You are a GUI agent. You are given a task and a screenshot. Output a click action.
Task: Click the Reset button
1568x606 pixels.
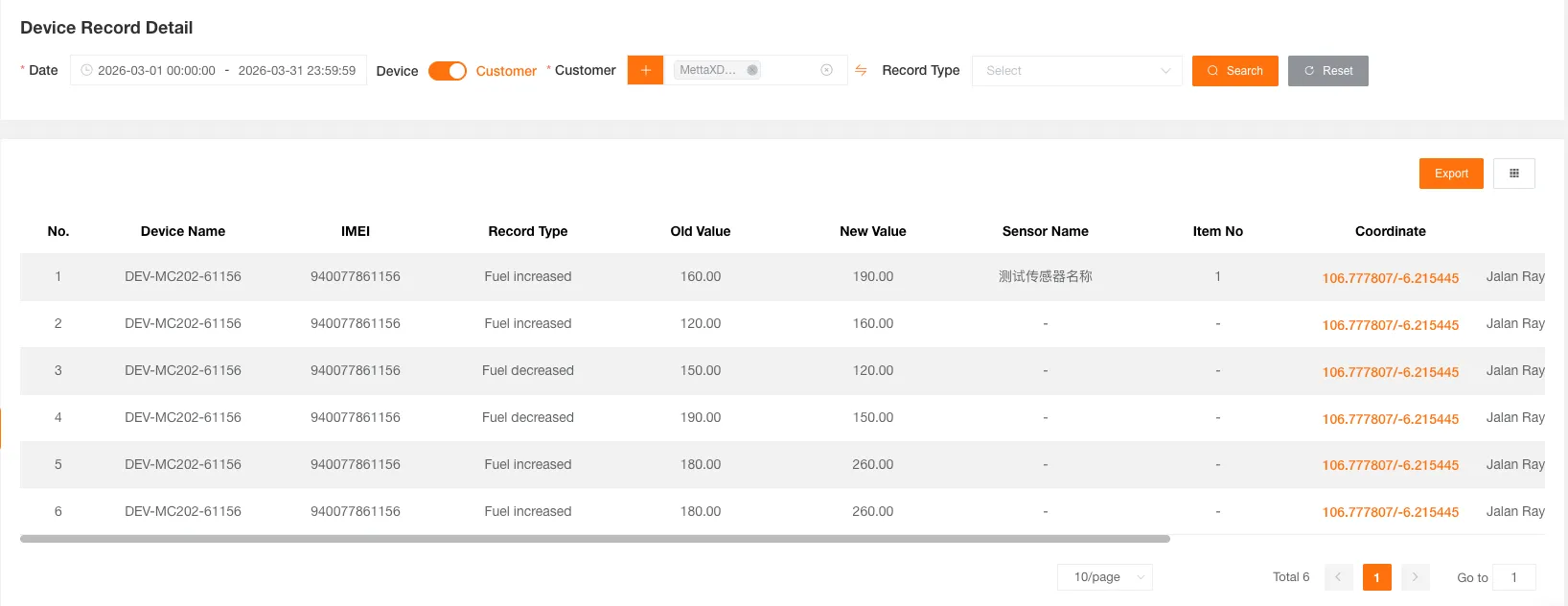(1328, 71)
